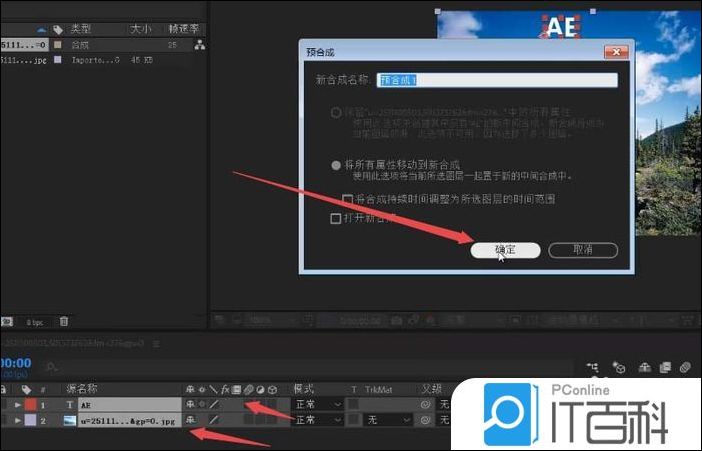This screenshot has width=702, height=451.
Task: Toggle continuous rasterize switch on AE layer
Action: pos(202,404)
